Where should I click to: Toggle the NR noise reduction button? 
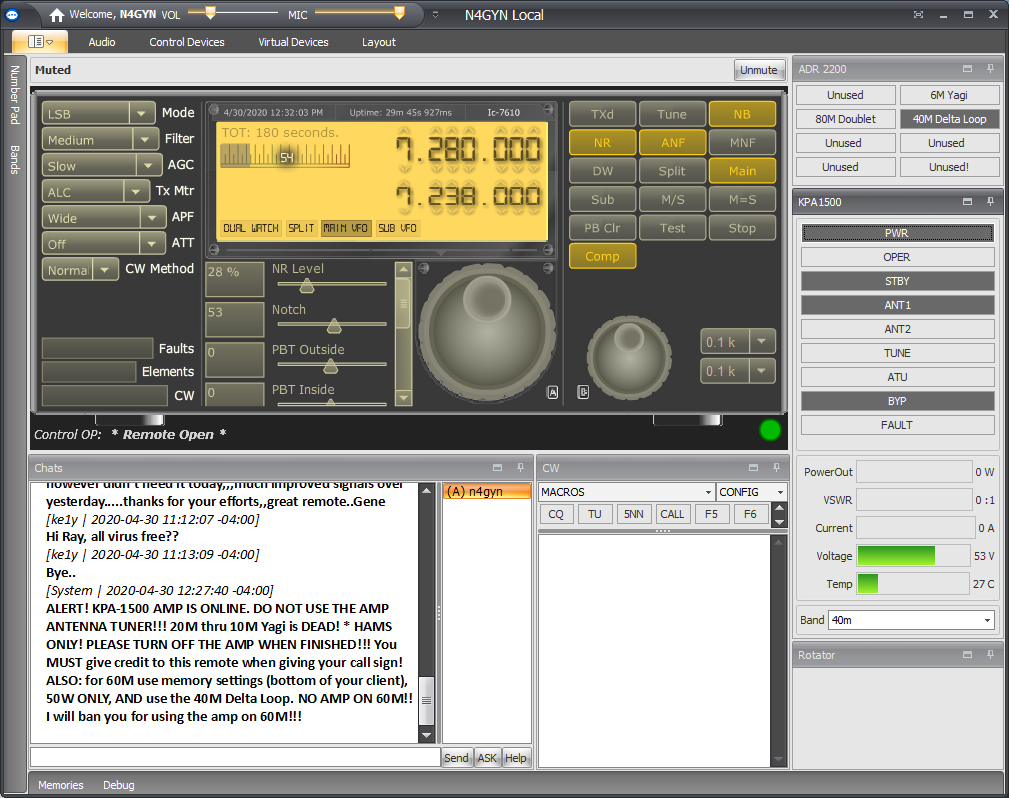point(602,142)
